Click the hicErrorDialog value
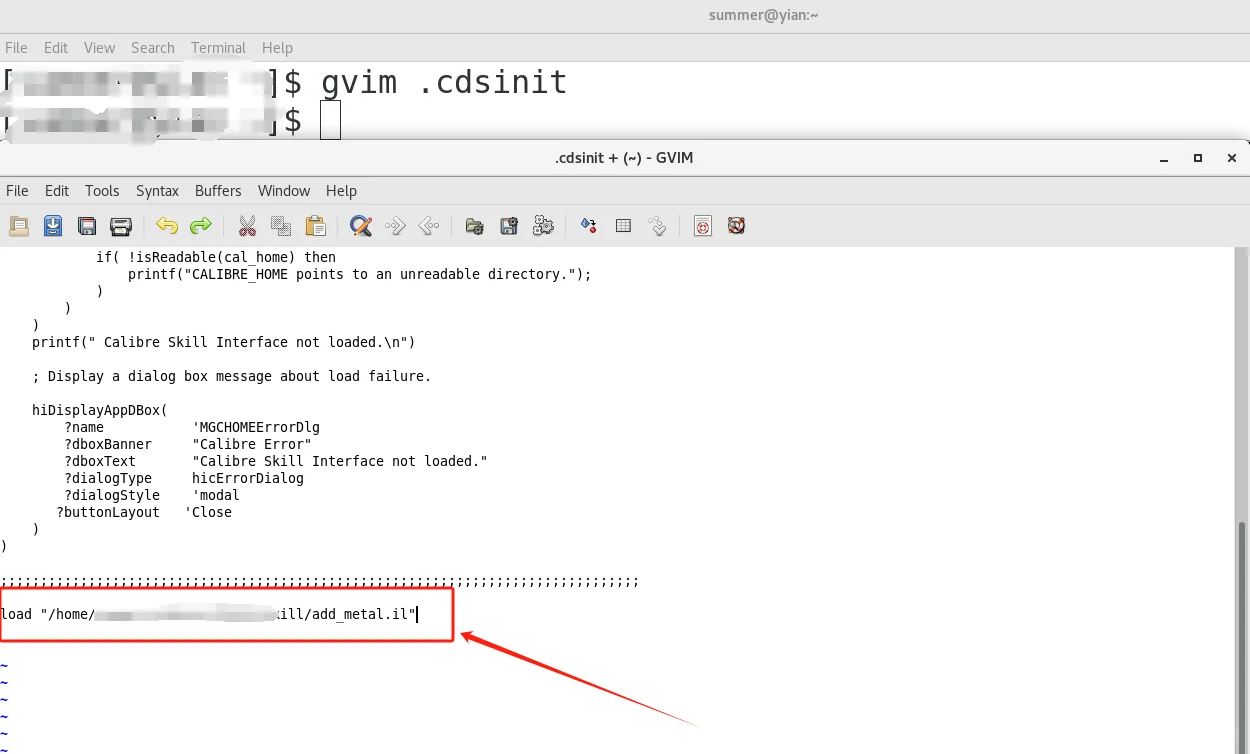 point(248,478)
